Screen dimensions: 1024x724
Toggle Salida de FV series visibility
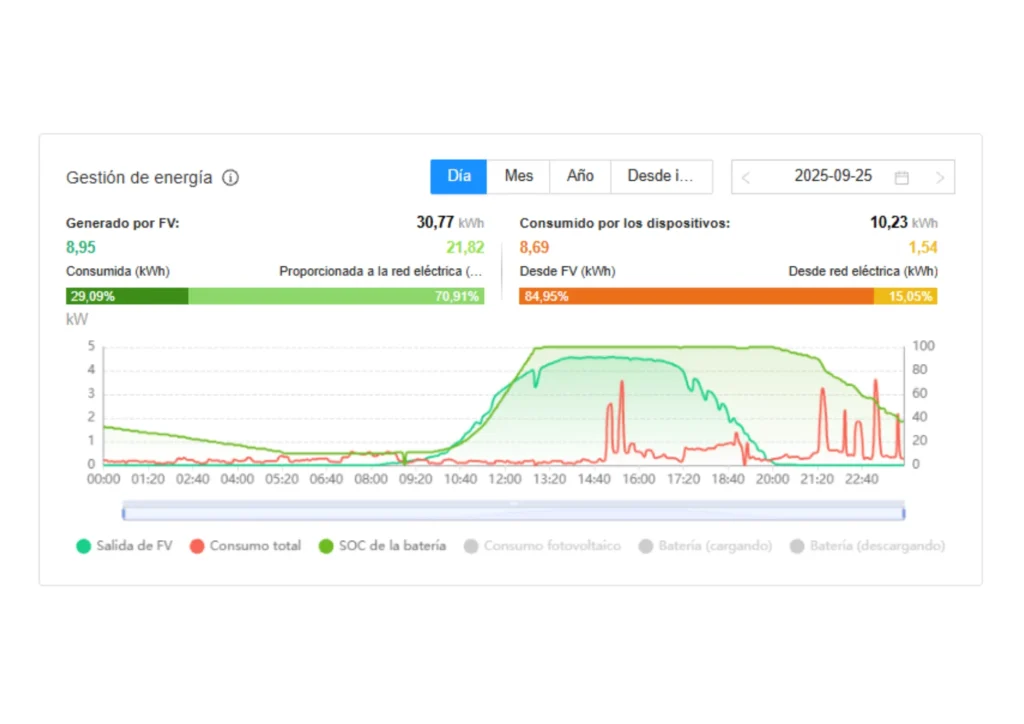point(134,546)
